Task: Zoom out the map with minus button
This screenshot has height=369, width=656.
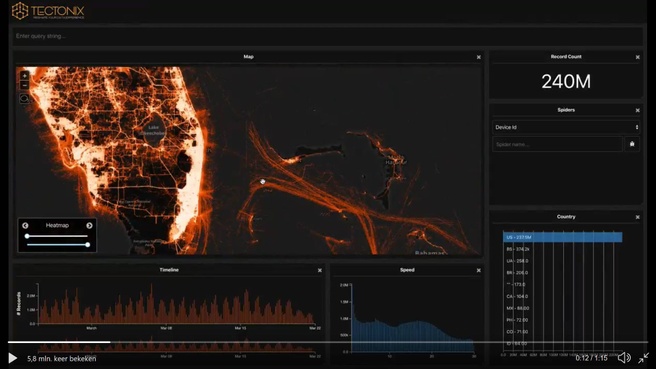Action: point(24,85)
